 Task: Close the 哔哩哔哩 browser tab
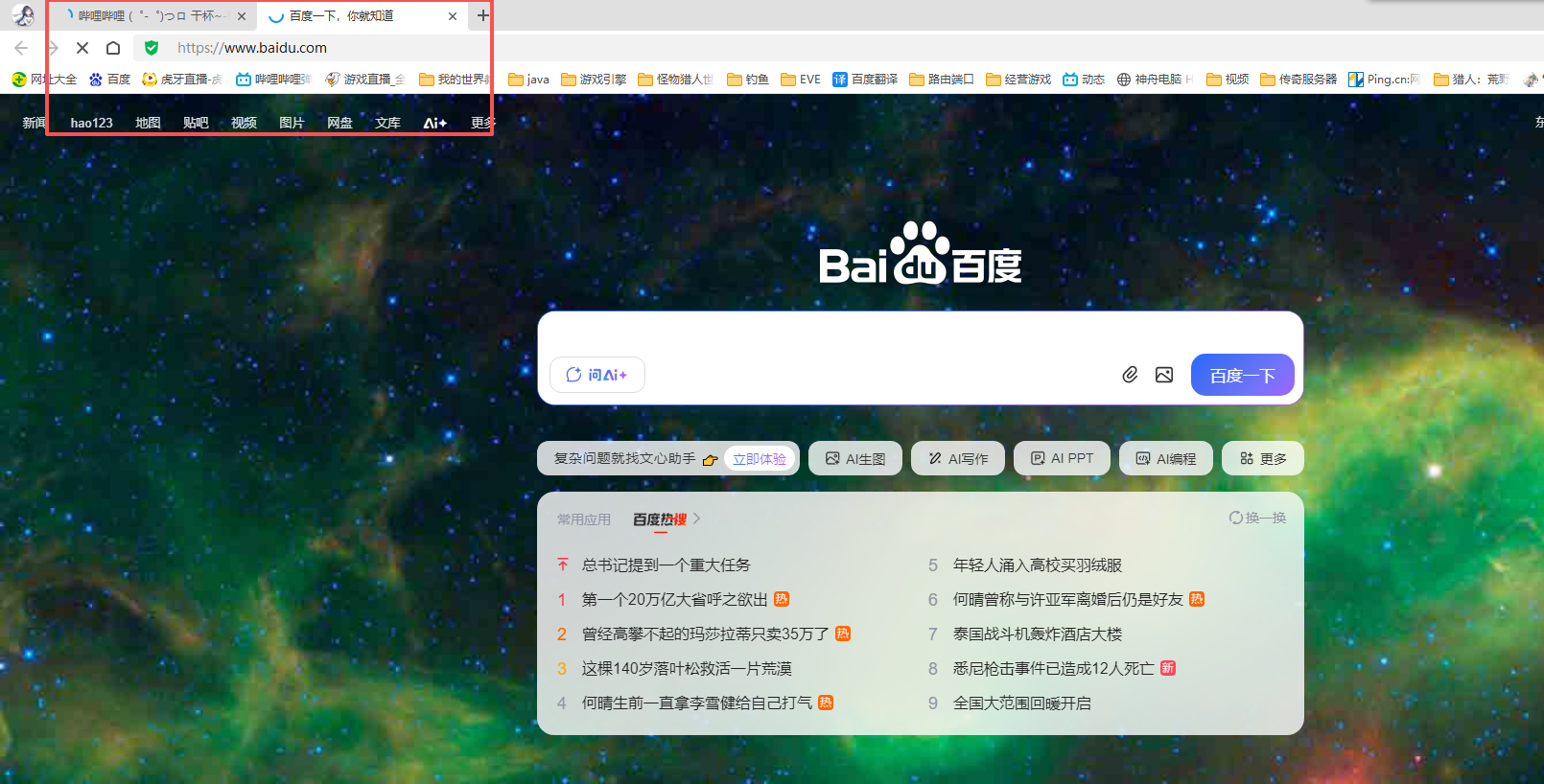click(x=242, y=16)
